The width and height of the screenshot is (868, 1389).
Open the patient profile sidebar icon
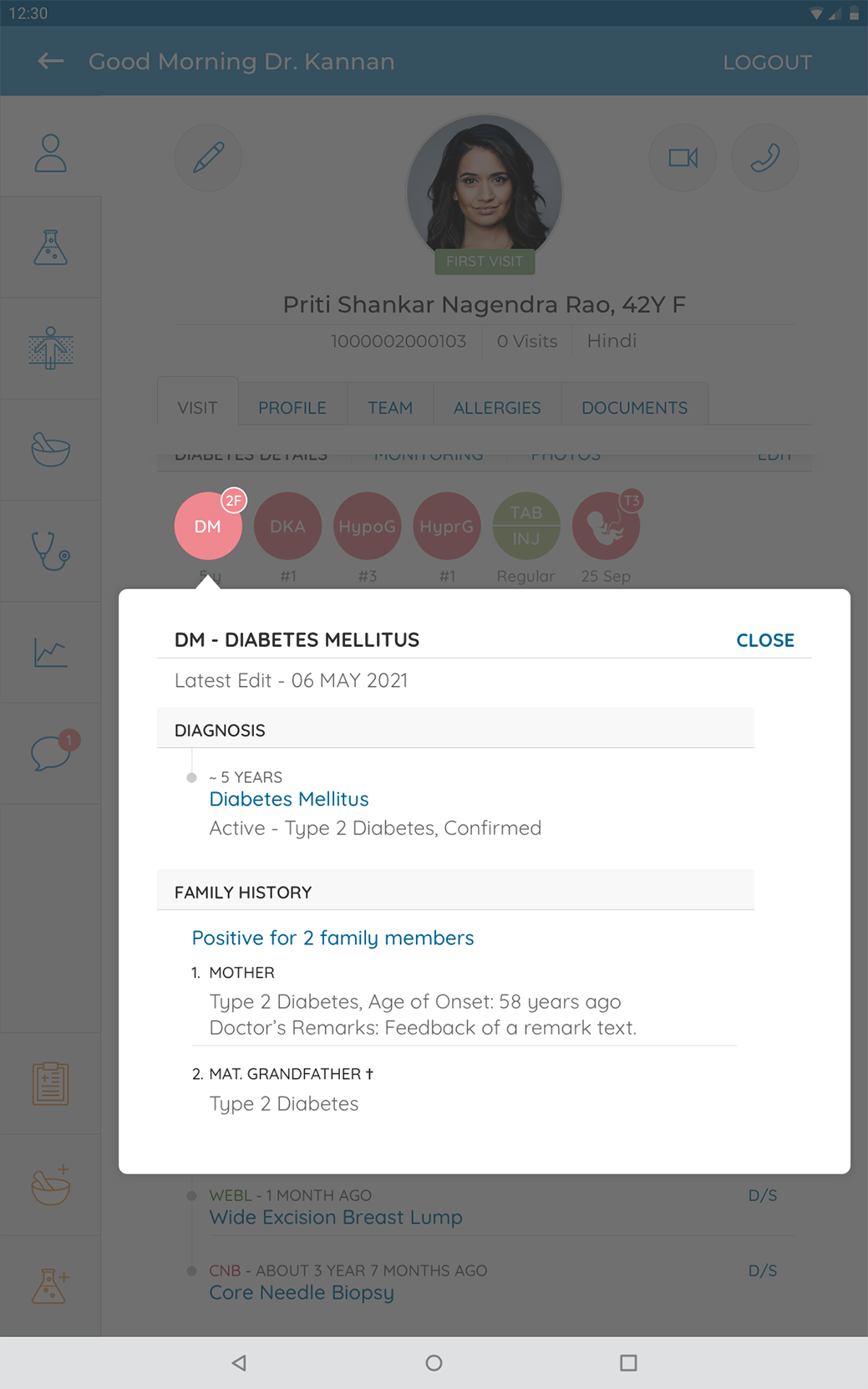(50, 153)
